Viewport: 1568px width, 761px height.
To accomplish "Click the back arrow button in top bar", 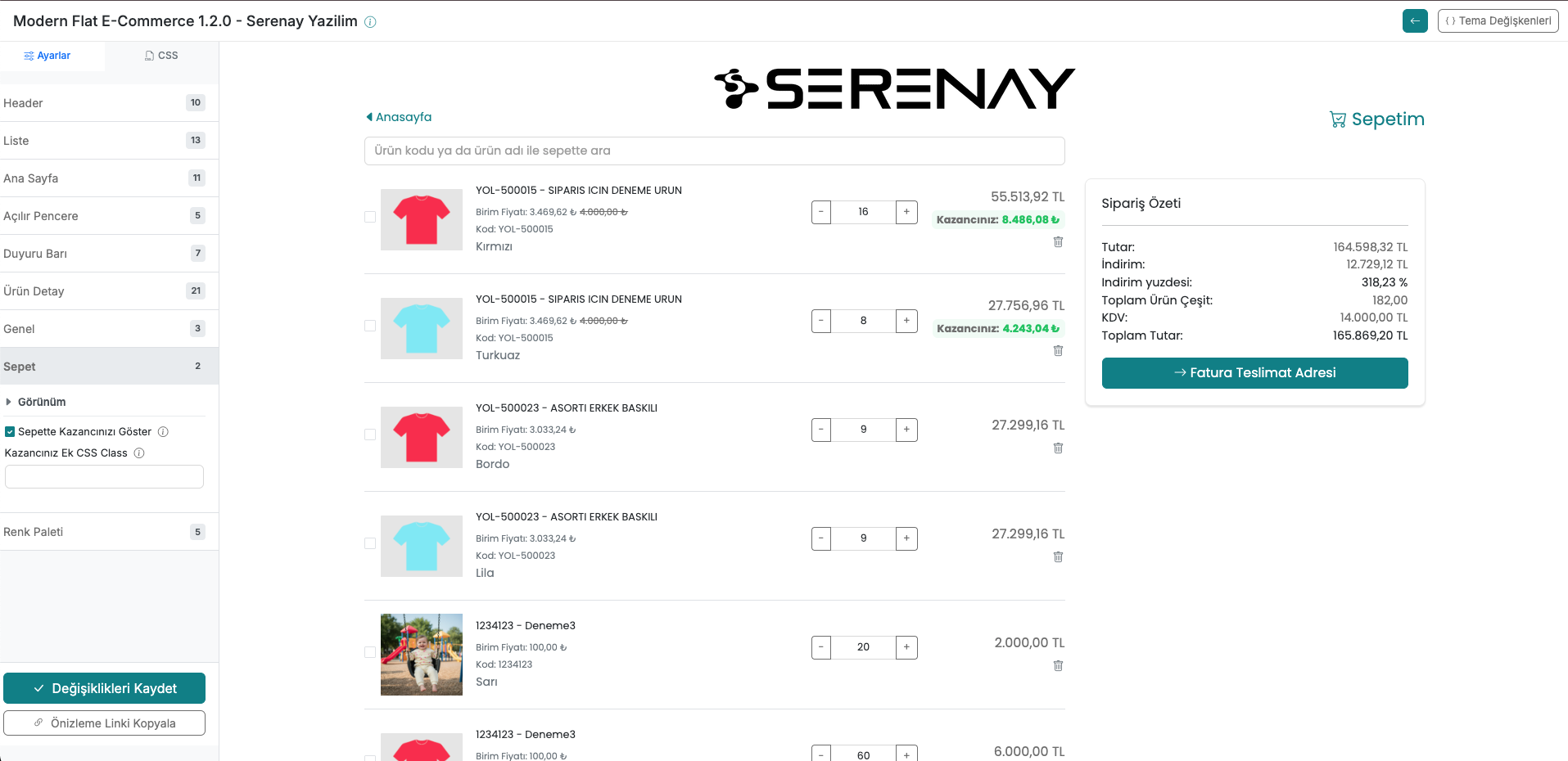I will point(1414,20).
